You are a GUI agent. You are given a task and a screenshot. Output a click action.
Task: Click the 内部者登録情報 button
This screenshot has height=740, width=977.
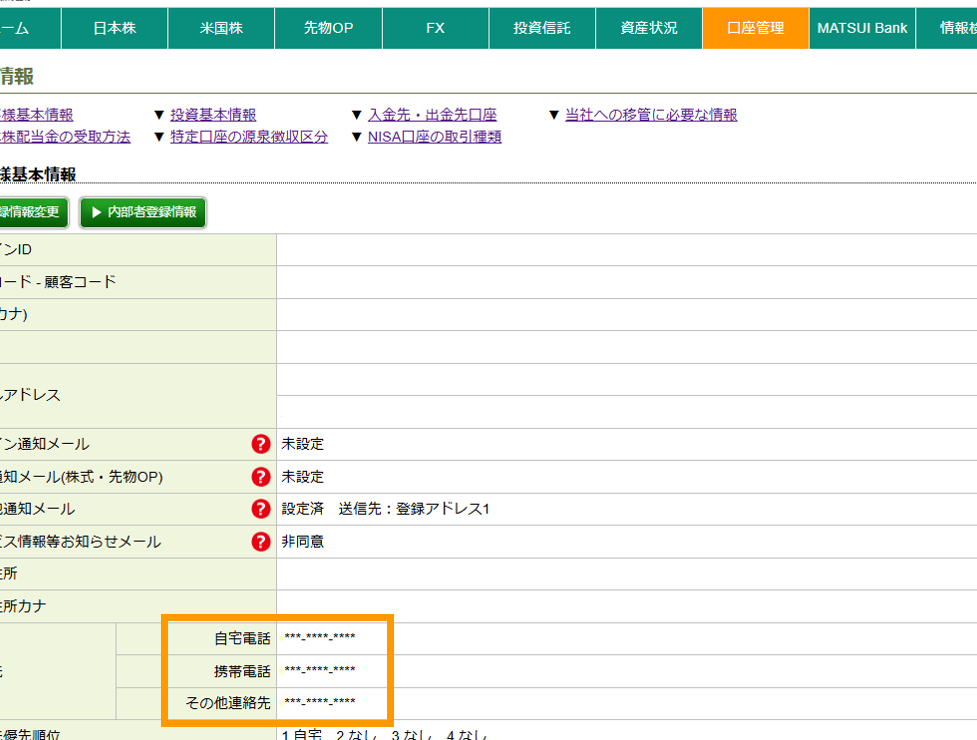pos(143,212)
